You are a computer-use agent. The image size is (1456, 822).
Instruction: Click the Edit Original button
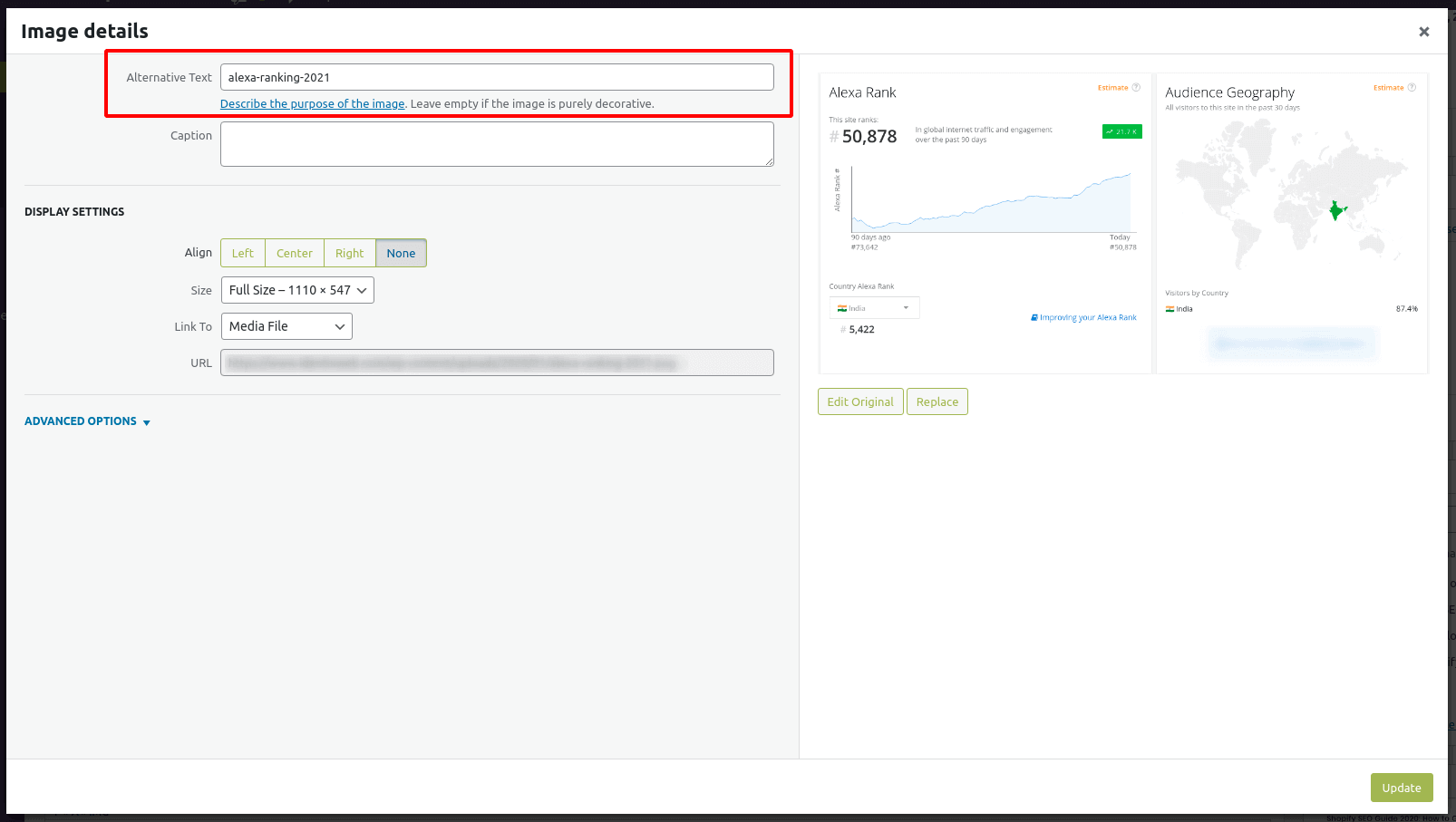[860, 401]
